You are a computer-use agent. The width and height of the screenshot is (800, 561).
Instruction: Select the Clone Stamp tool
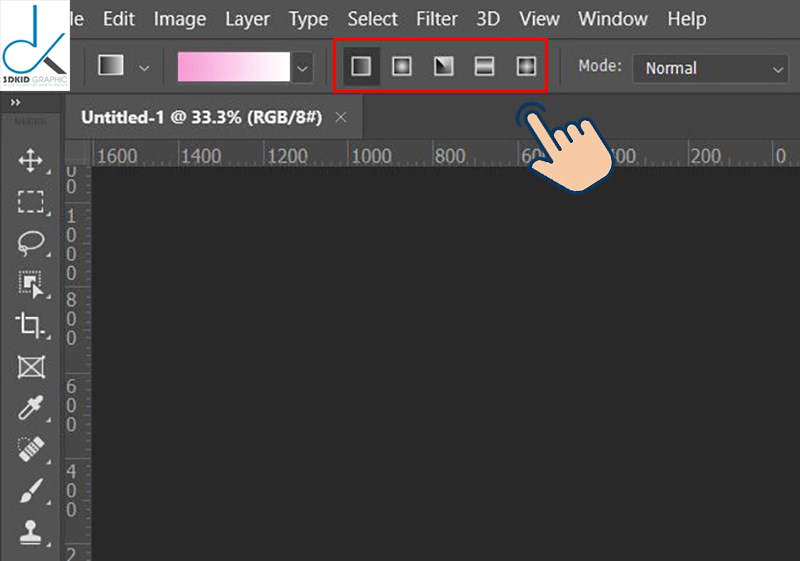(31, 532)
